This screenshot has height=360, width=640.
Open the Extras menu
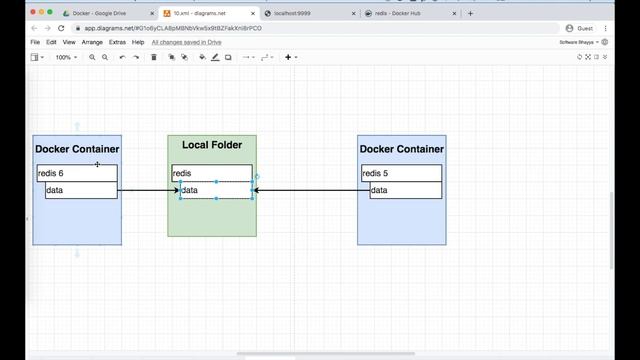pyautogui.click(x=117, y=42)
